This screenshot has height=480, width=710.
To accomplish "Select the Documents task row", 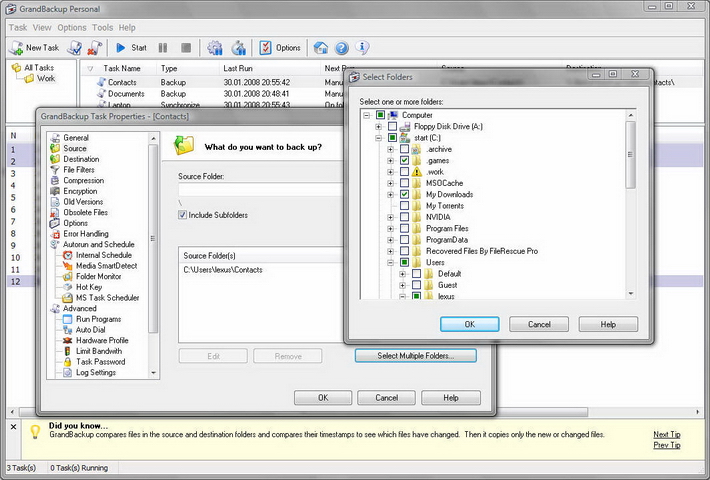I will [x=126, y=94].
